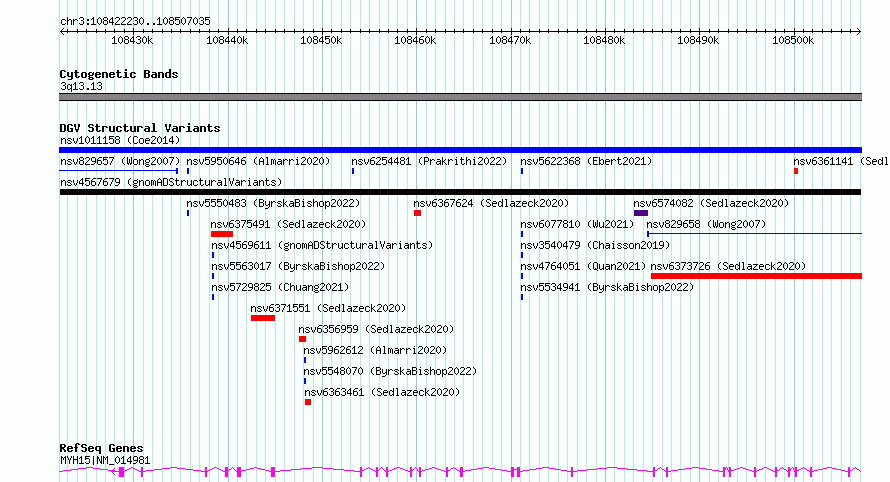Click the 108430k ruler tick label
The height and width of the screenshot is (482, 890).
point(132,40)
